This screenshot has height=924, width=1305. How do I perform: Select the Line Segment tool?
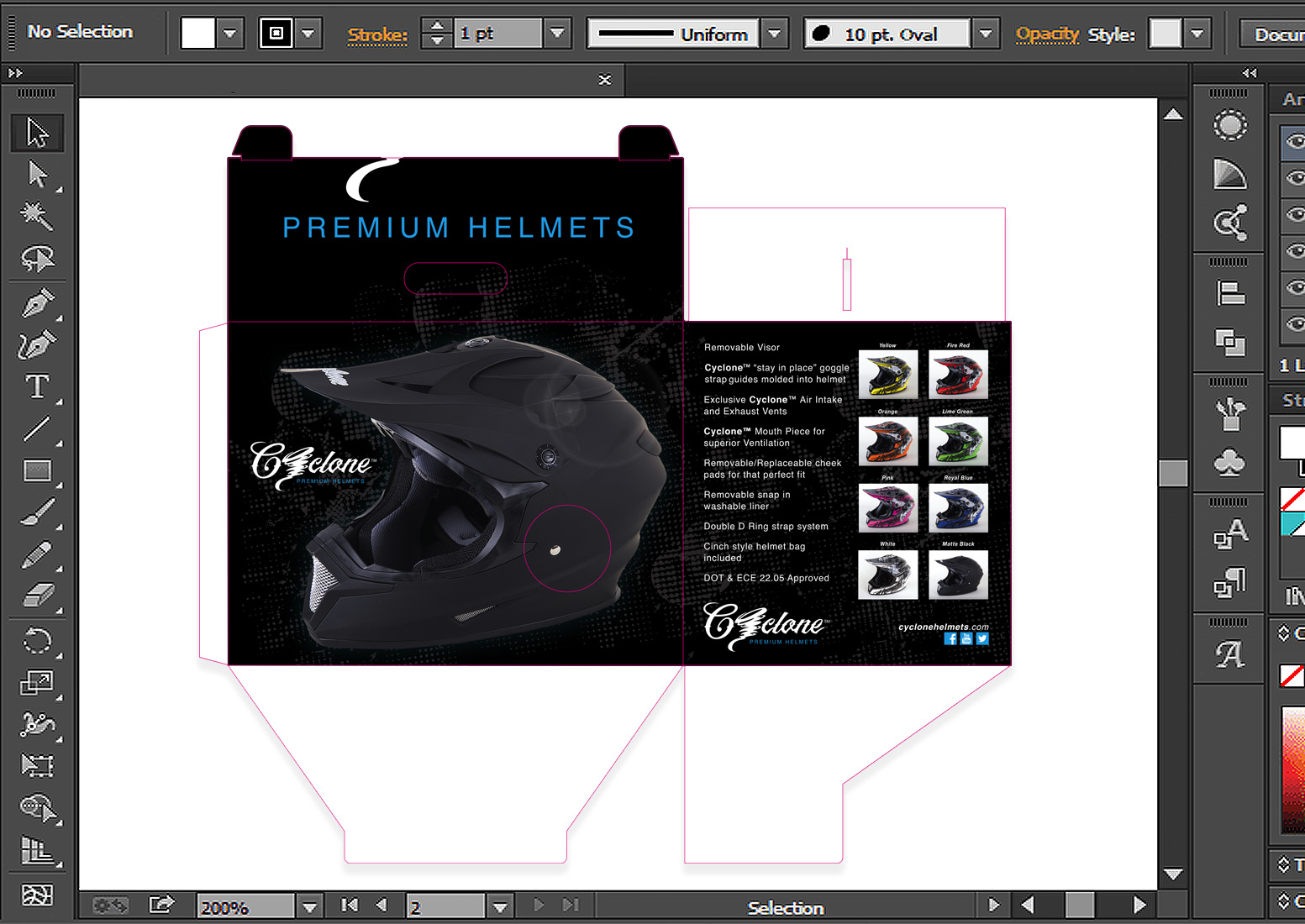click(37, 428)
